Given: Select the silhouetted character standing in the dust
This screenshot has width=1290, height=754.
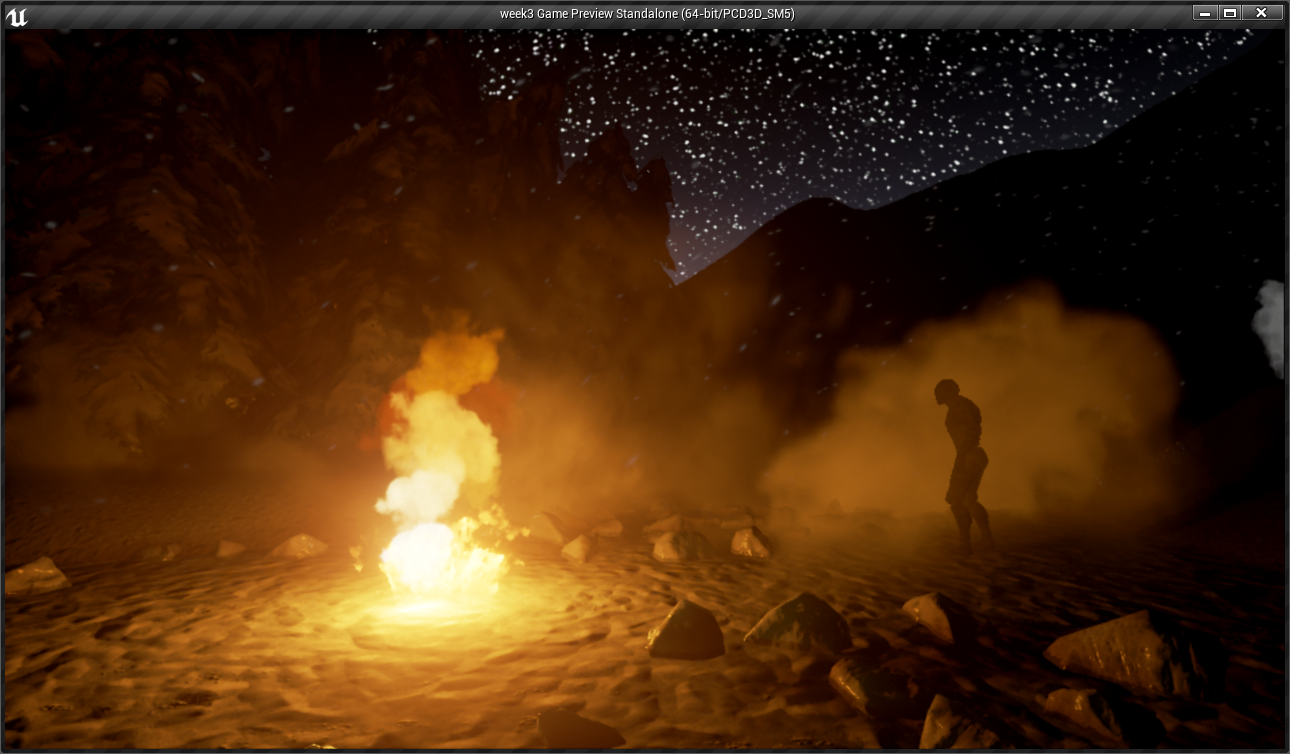Looking at the screenshot, I should (963, 462).
